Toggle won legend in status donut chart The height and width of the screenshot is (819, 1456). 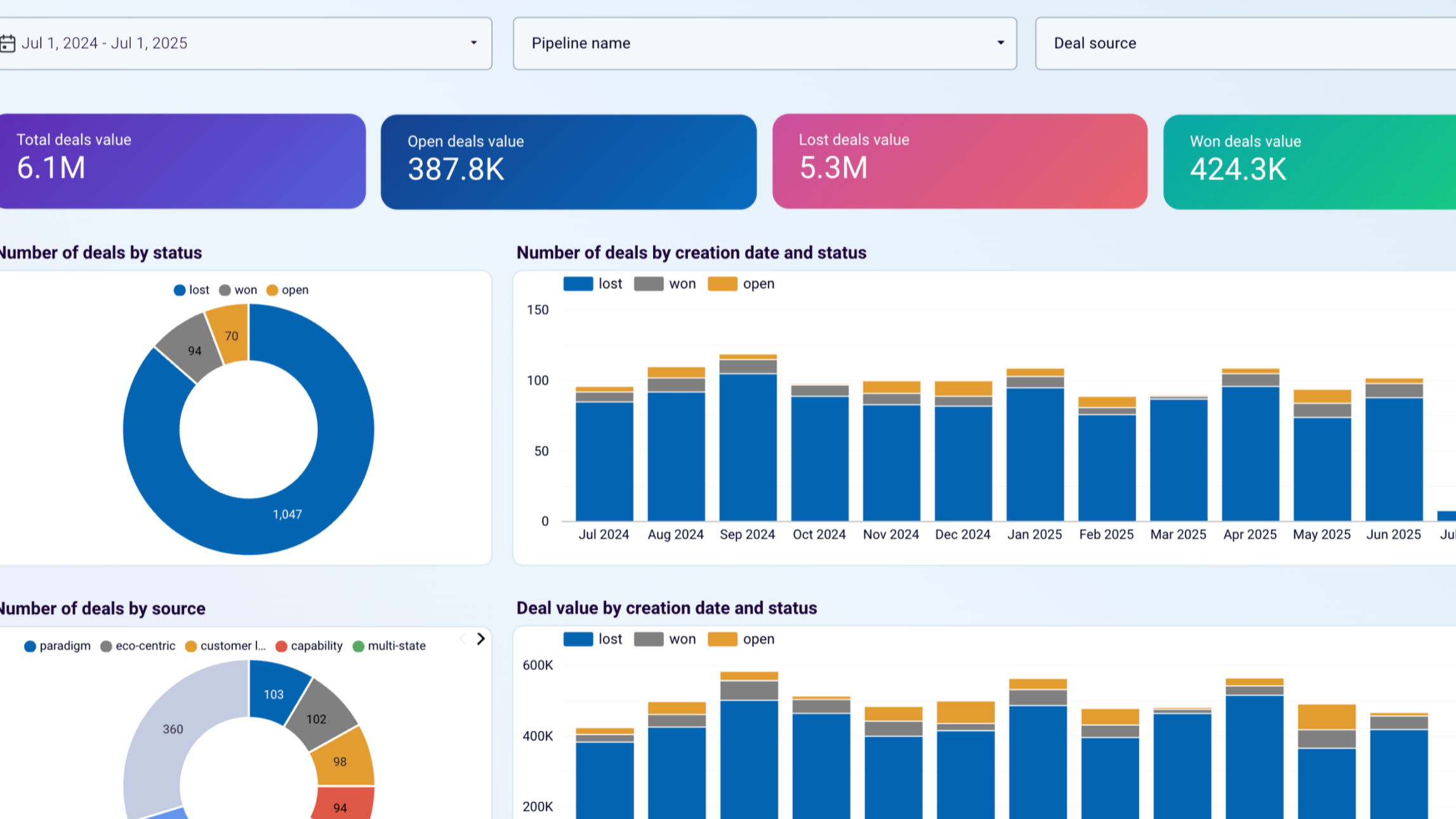click(x=238, y=290)
